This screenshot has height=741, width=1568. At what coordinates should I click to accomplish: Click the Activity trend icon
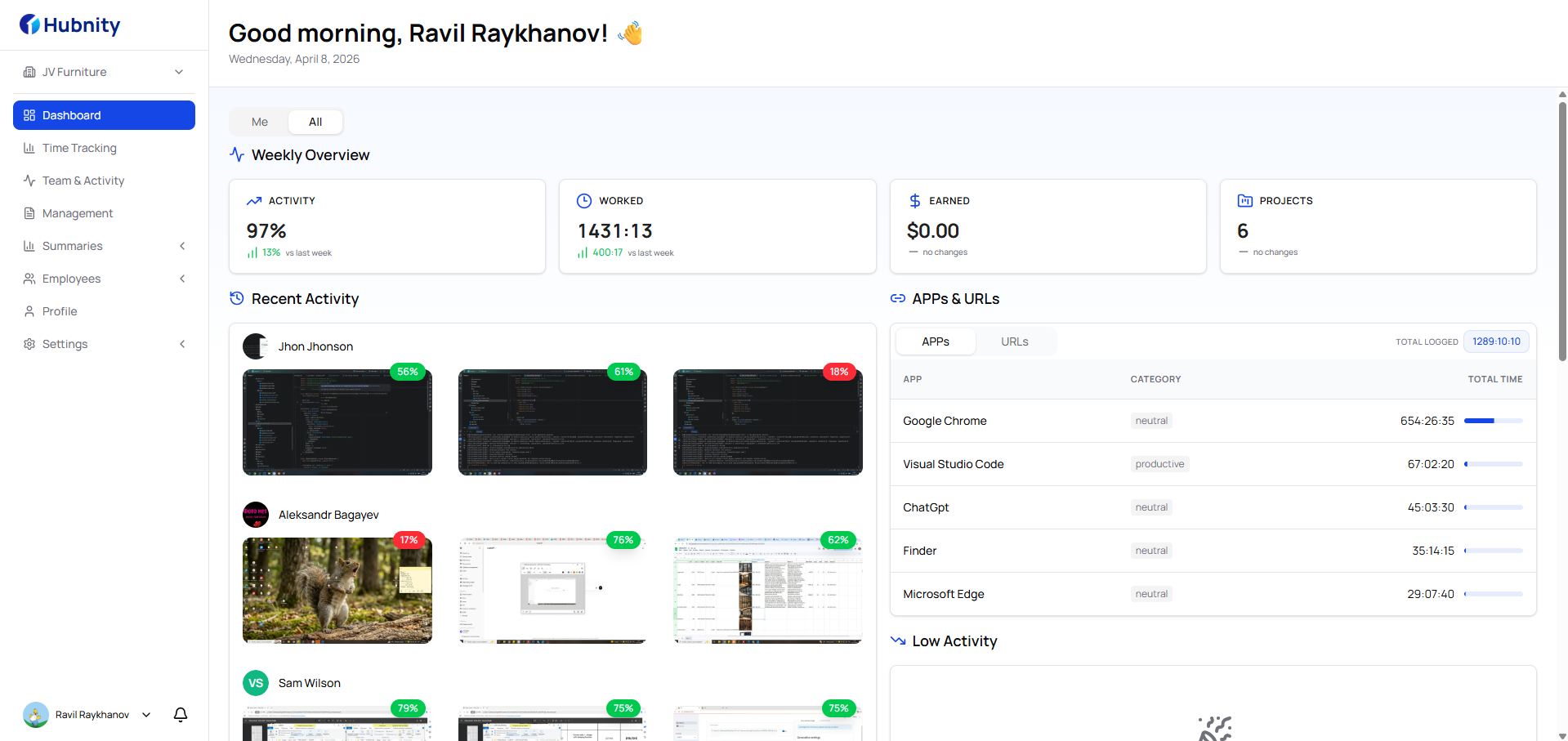[254, 201]
